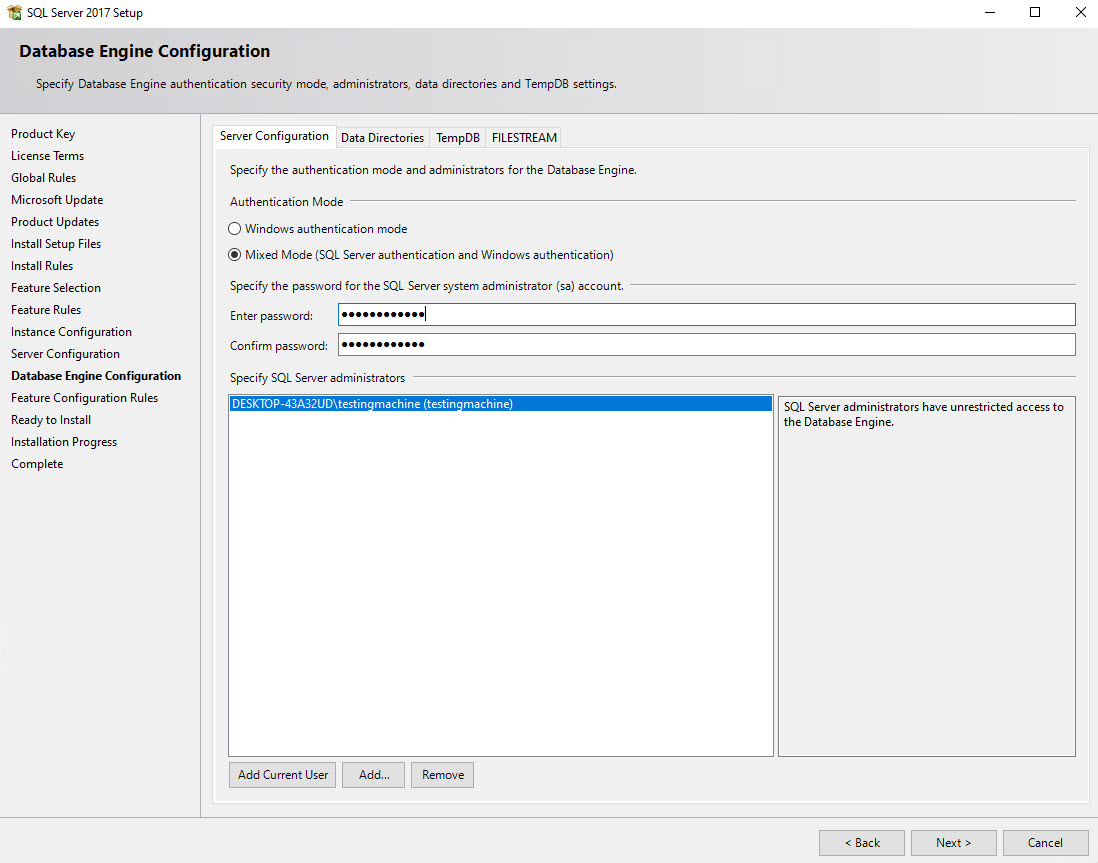The width and height of the screenshot is (1098, 863).
Task: Click Global Rules step
Action: [x=43, y=178]
